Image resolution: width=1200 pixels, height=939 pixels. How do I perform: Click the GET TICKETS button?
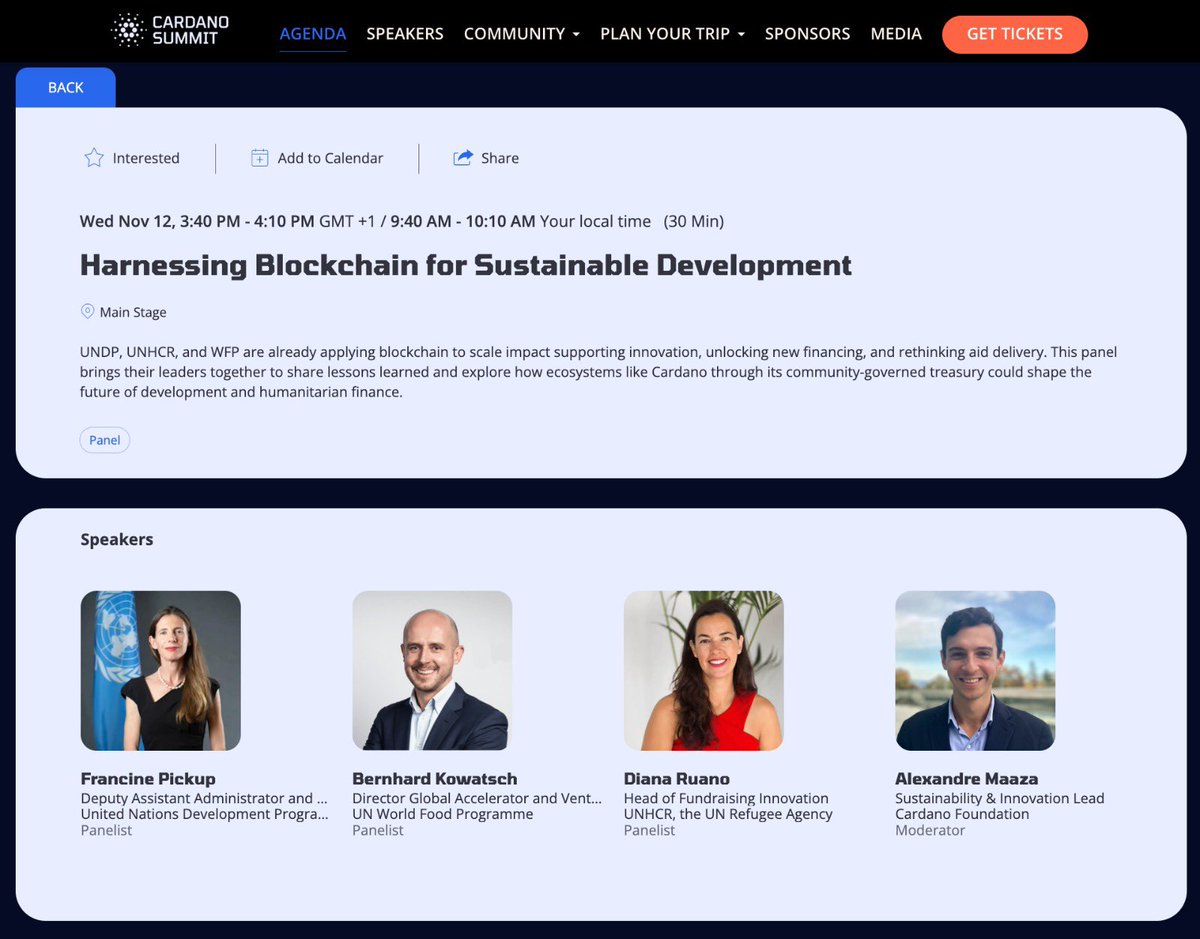(1015, 34)
